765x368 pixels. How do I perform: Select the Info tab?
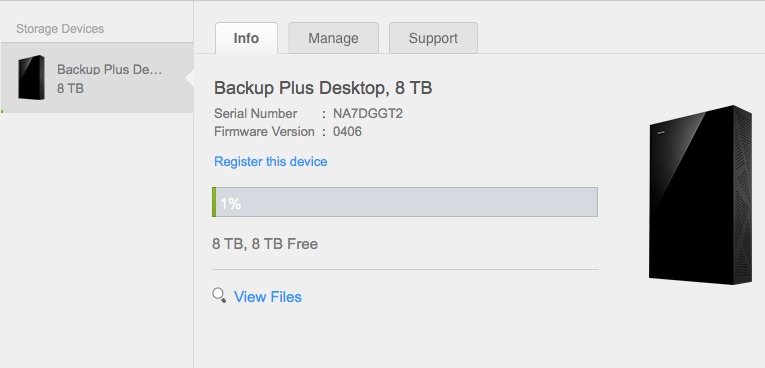click(246, 38)
